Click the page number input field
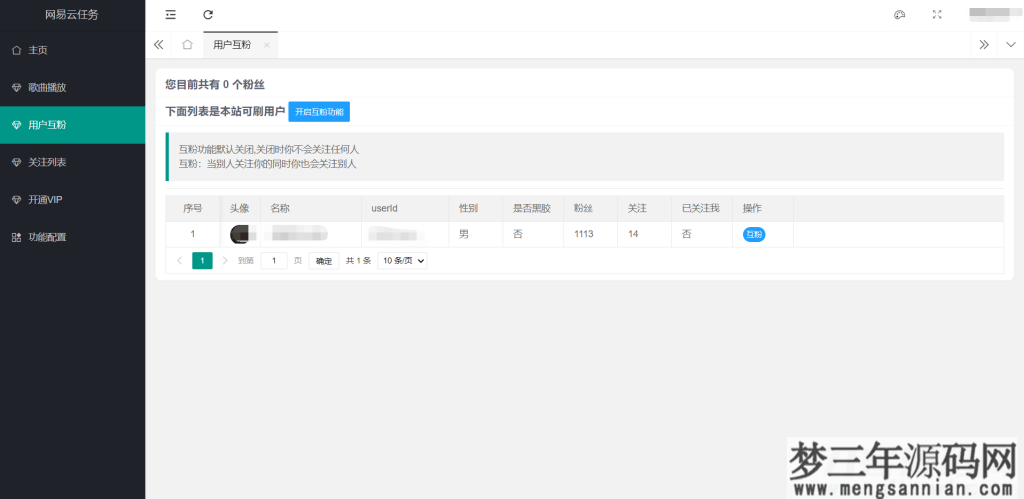This screenshot has height=499, width=1024. click(273, 260)
